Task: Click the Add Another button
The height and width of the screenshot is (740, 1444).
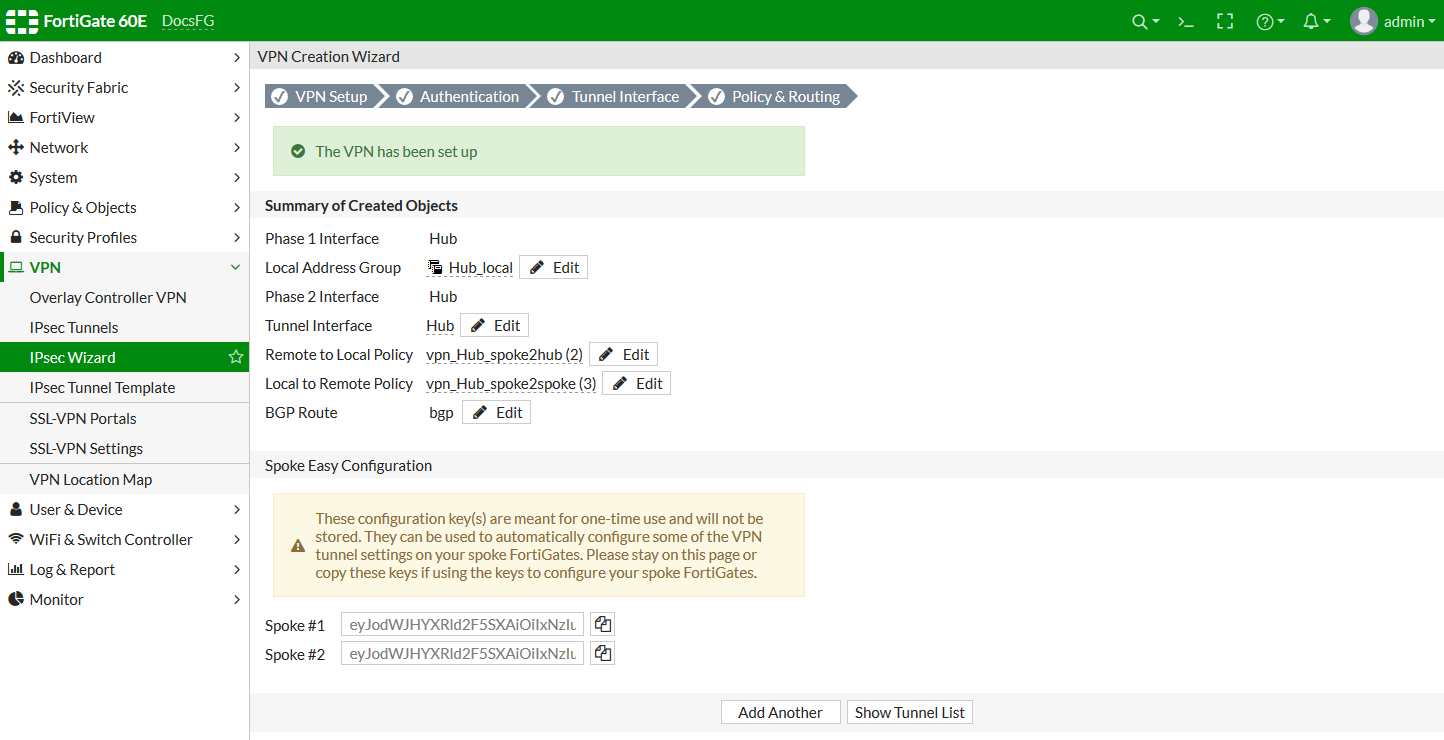Action: (x=780, y=711)
